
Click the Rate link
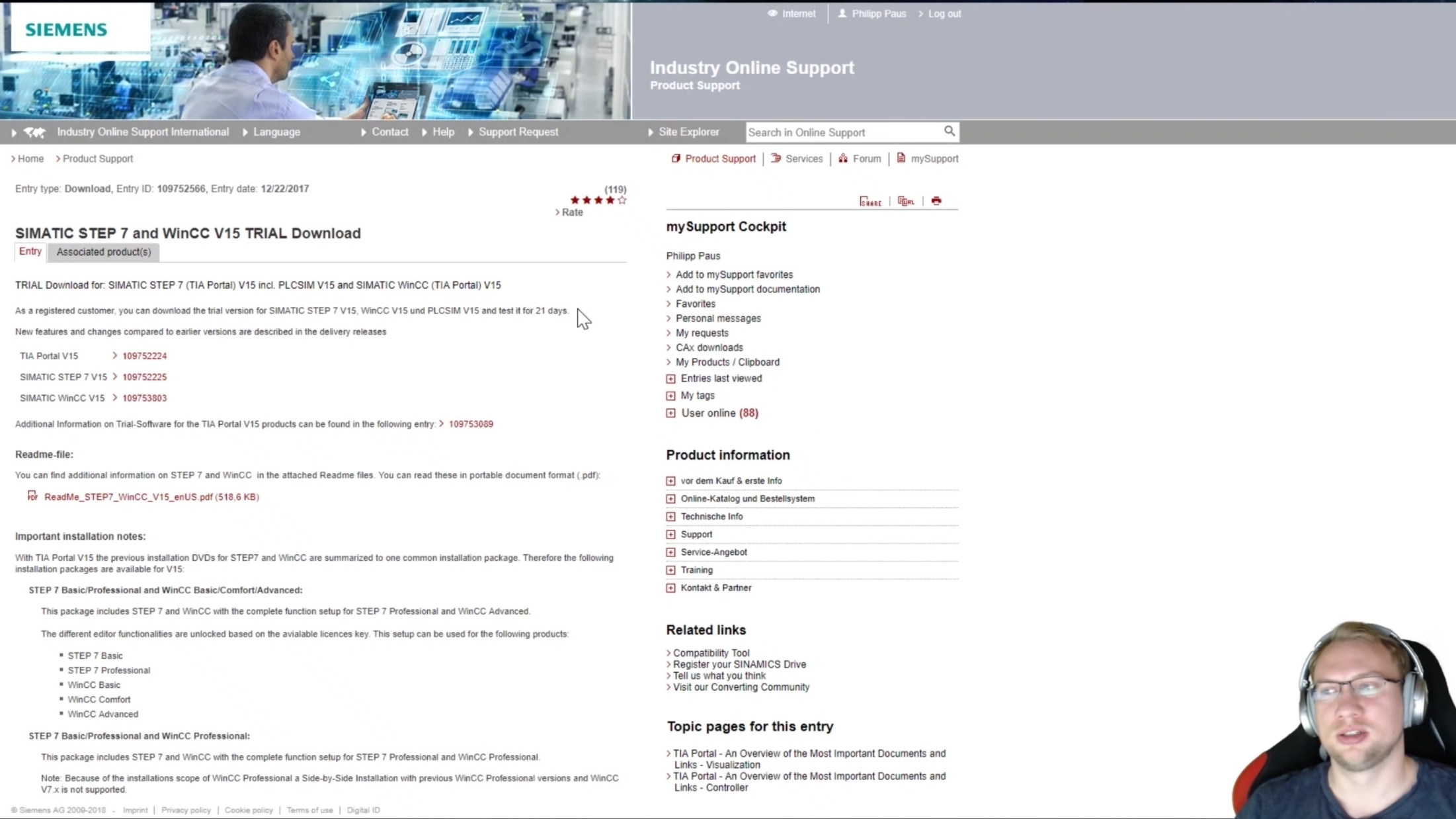(x=572, y=212)
